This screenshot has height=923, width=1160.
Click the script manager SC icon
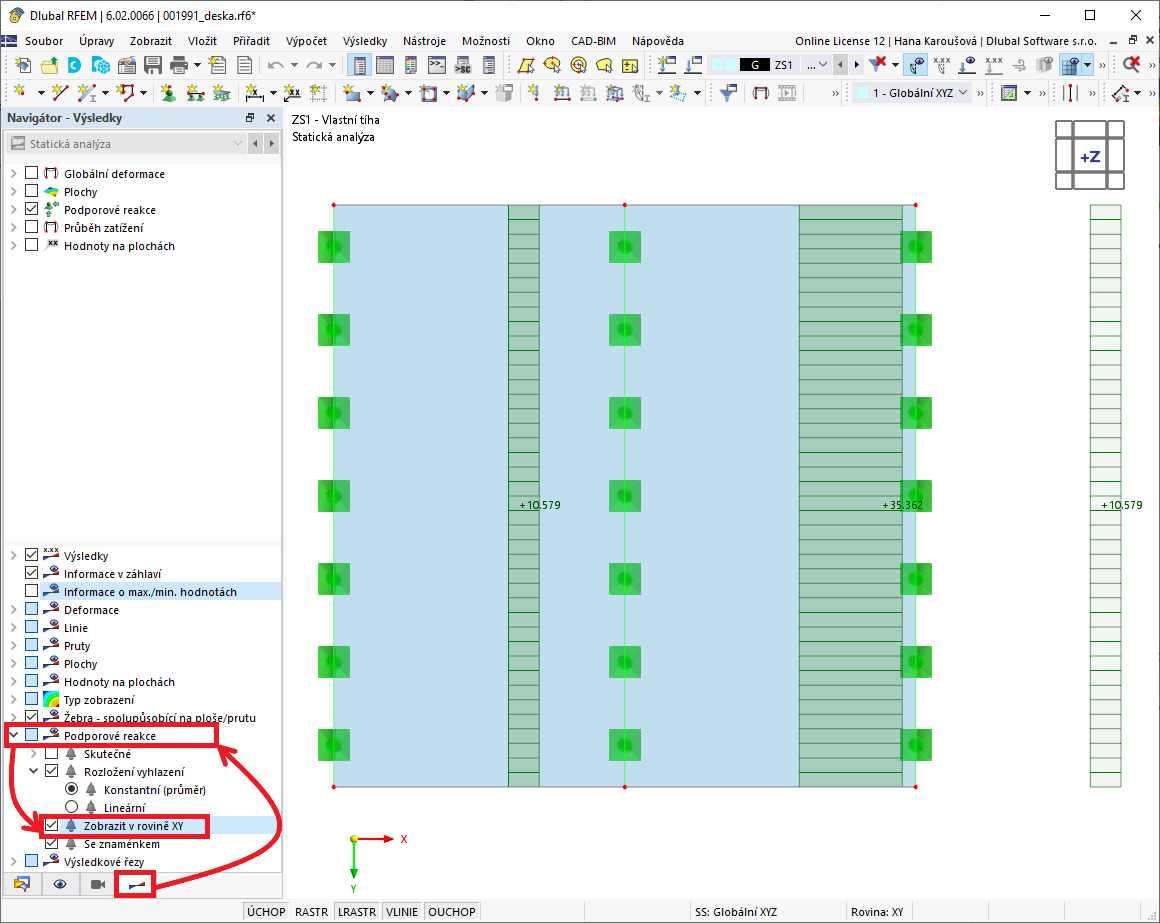462,65
